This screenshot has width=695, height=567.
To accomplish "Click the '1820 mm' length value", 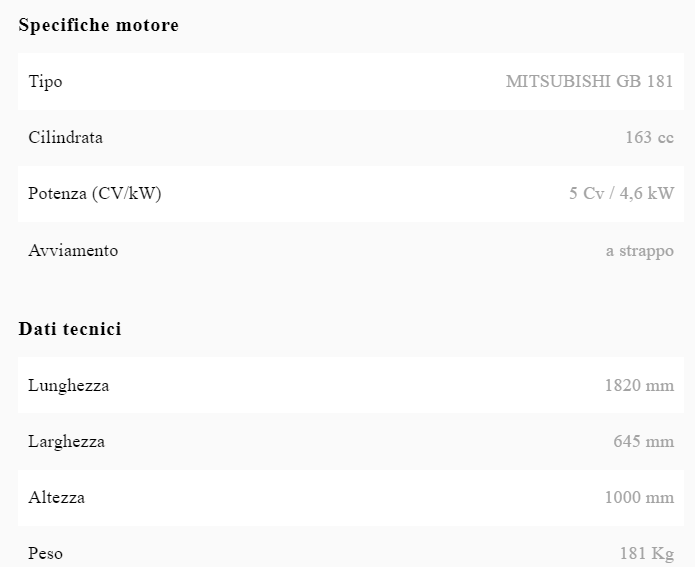I will [639, 385].
